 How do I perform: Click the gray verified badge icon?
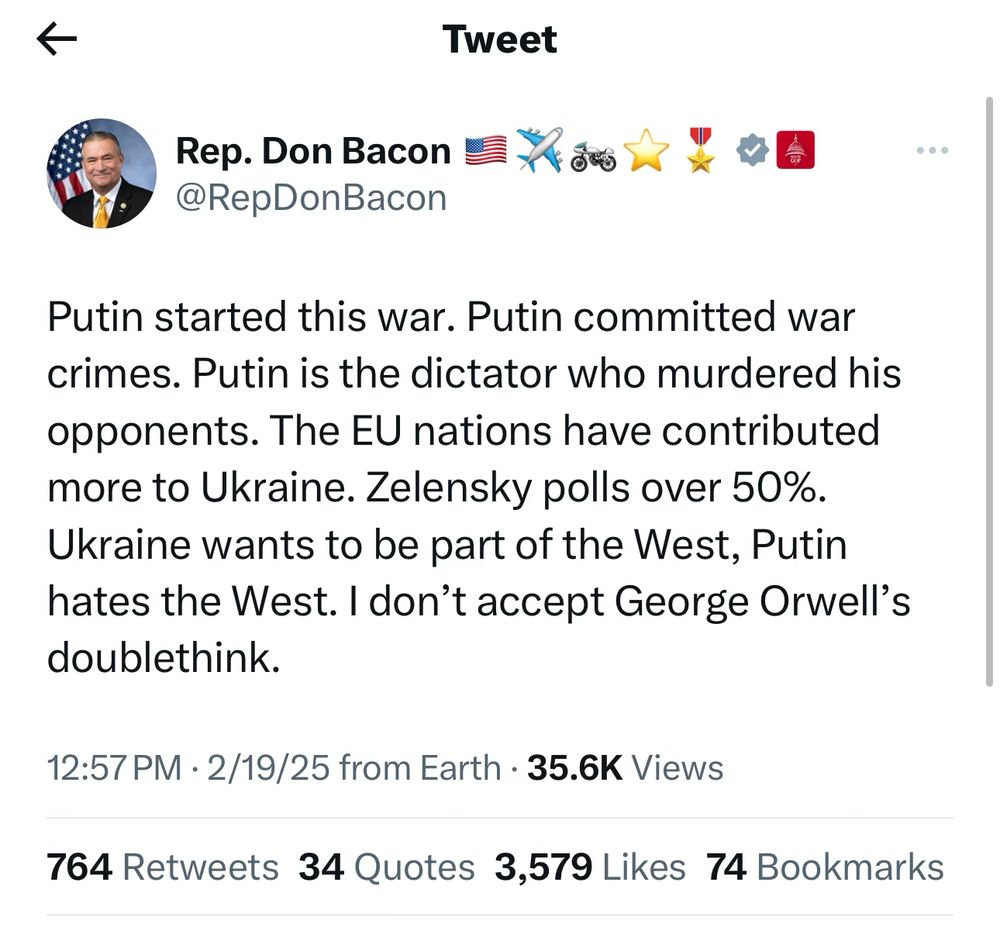tap(752, 150)
